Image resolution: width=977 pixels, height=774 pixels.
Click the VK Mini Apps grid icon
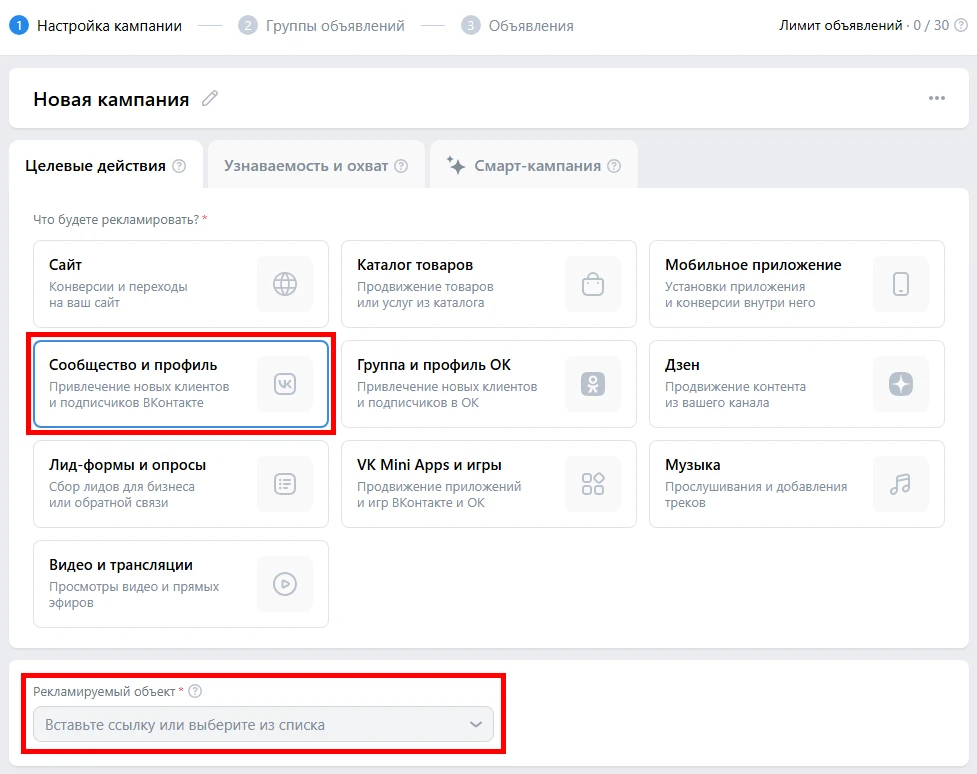point(593,484)
